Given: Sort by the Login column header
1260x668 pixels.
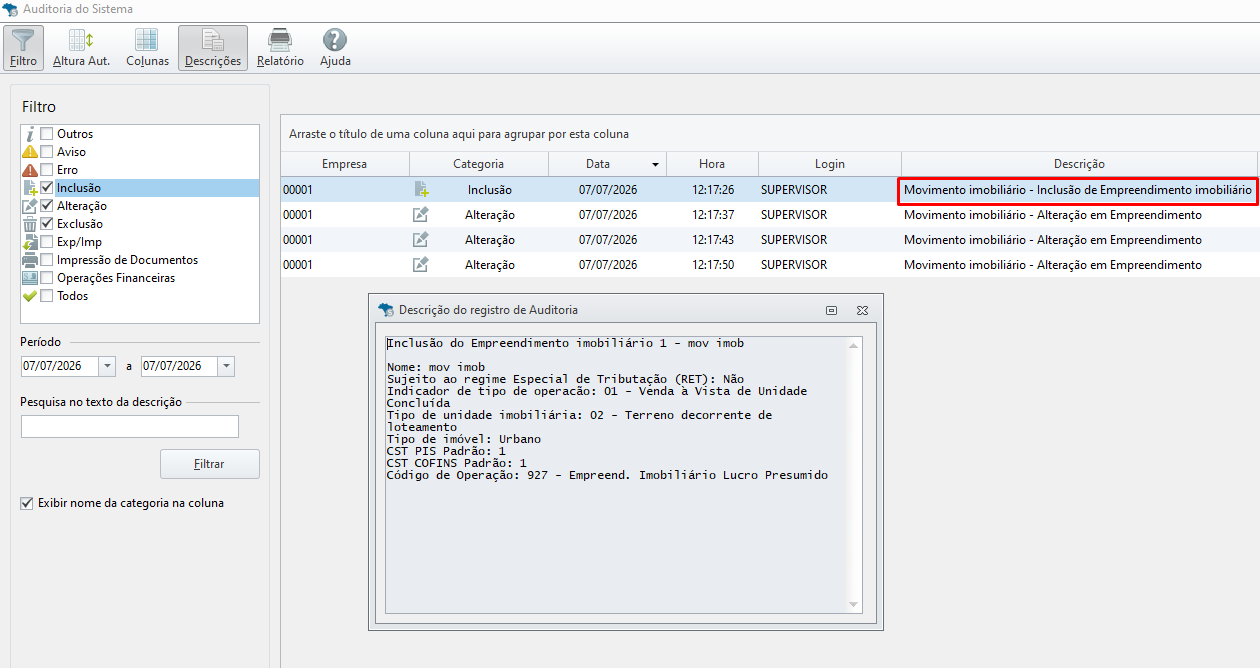Looking at the screenshot, I should 830,164.
